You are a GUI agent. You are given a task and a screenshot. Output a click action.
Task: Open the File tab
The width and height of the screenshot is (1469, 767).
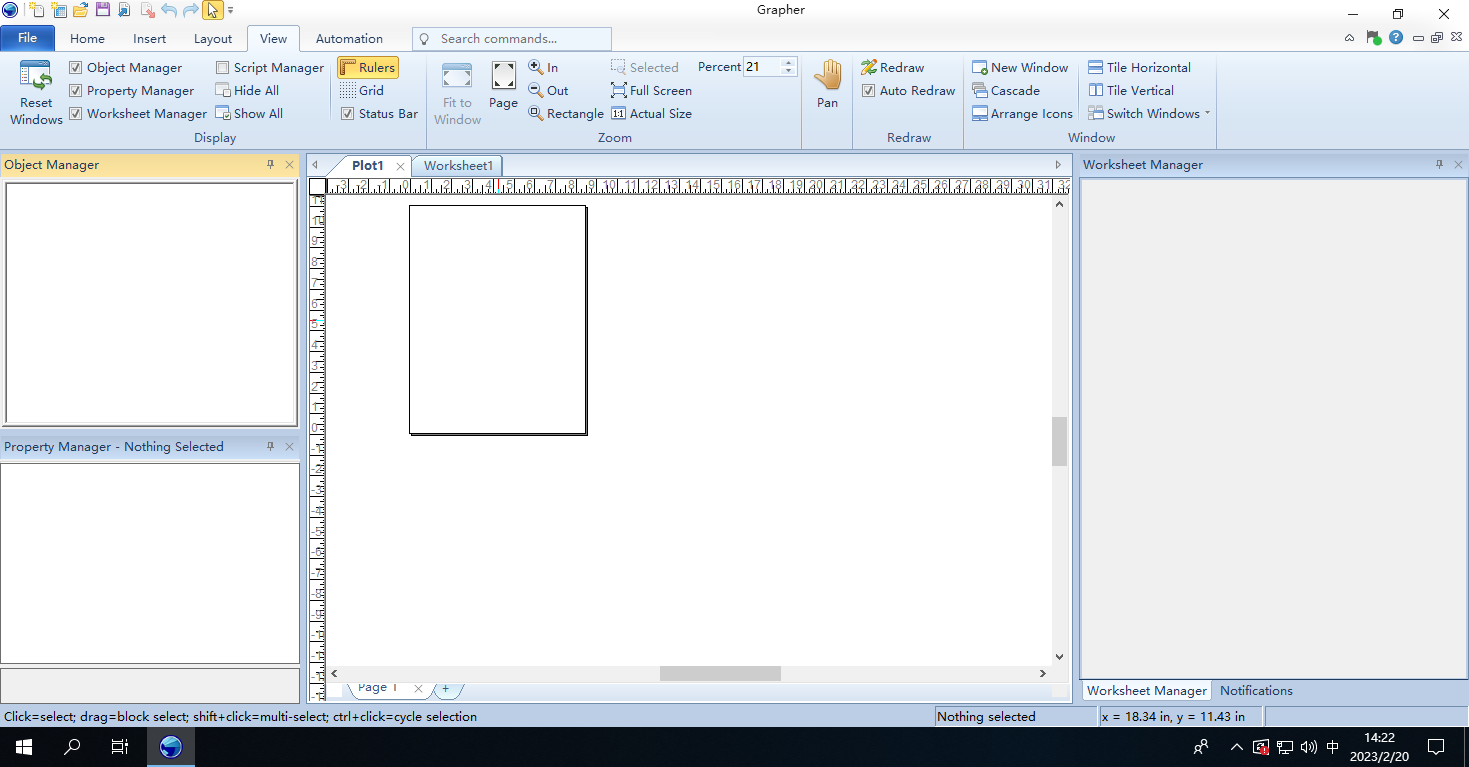(27, 38)
